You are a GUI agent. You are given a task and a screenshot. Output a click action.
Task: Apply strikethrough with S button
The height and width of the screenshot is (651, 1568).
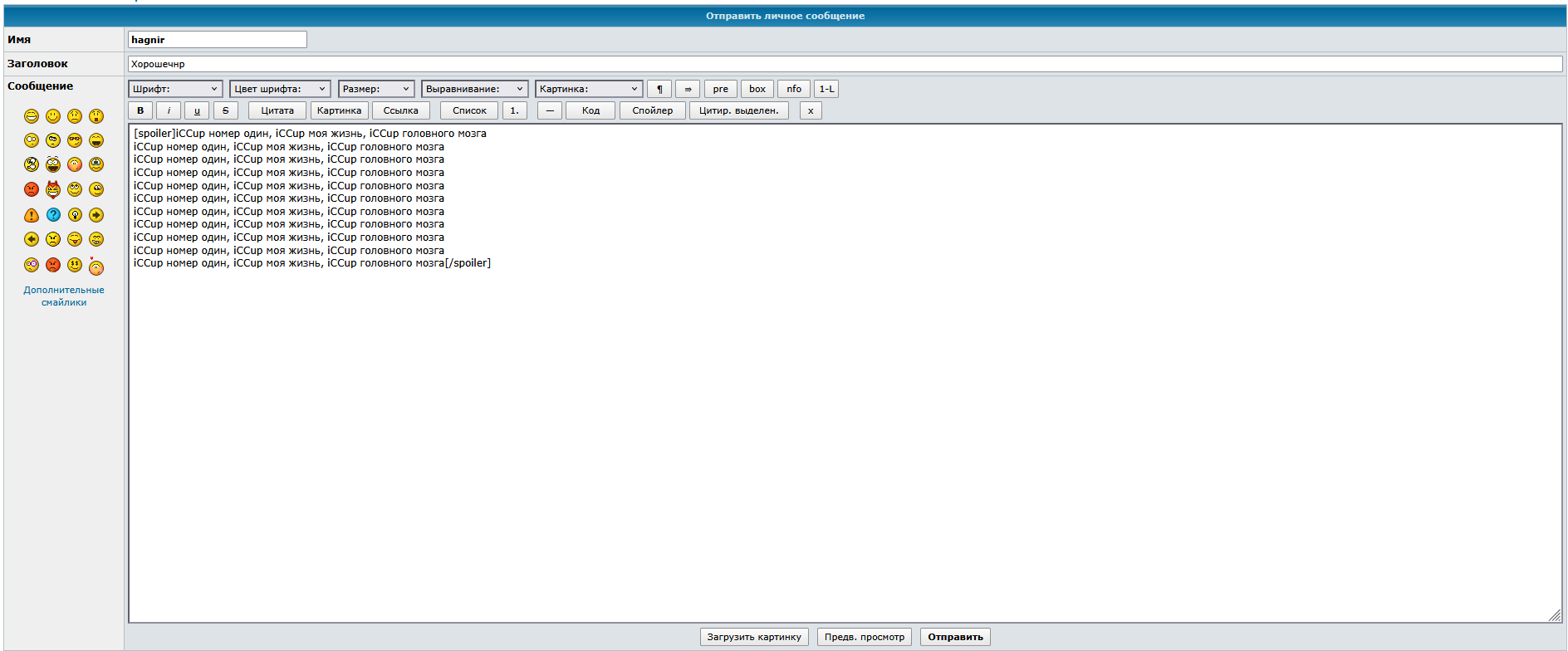tap(225, 110)
